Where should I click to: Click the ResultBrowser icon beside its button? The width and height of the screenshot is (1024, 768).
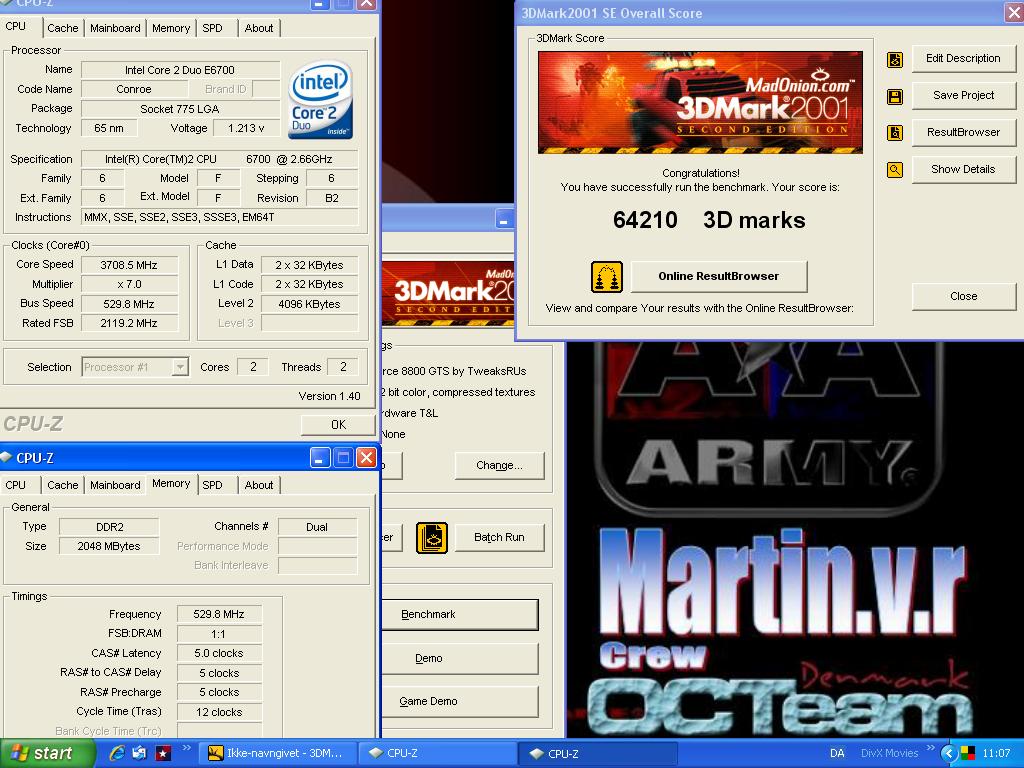click(895, 133)
